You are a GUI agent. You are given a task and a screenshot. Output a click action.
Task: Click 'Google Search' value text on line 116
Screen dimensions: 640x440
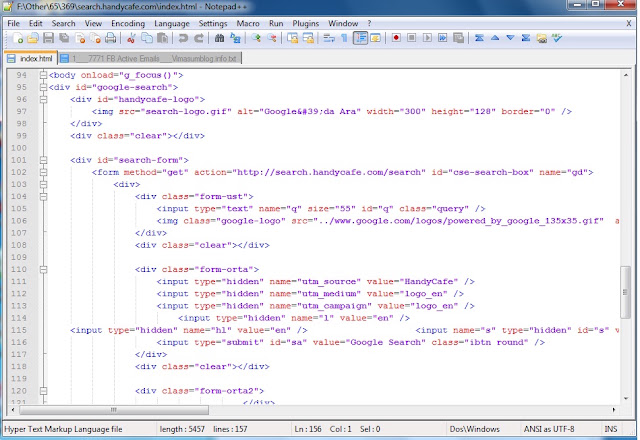(x=385, y=342)
